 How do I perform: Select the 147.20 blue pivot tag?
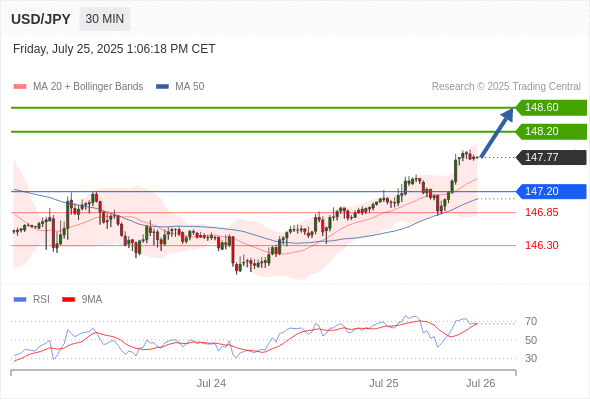(551, 192)
